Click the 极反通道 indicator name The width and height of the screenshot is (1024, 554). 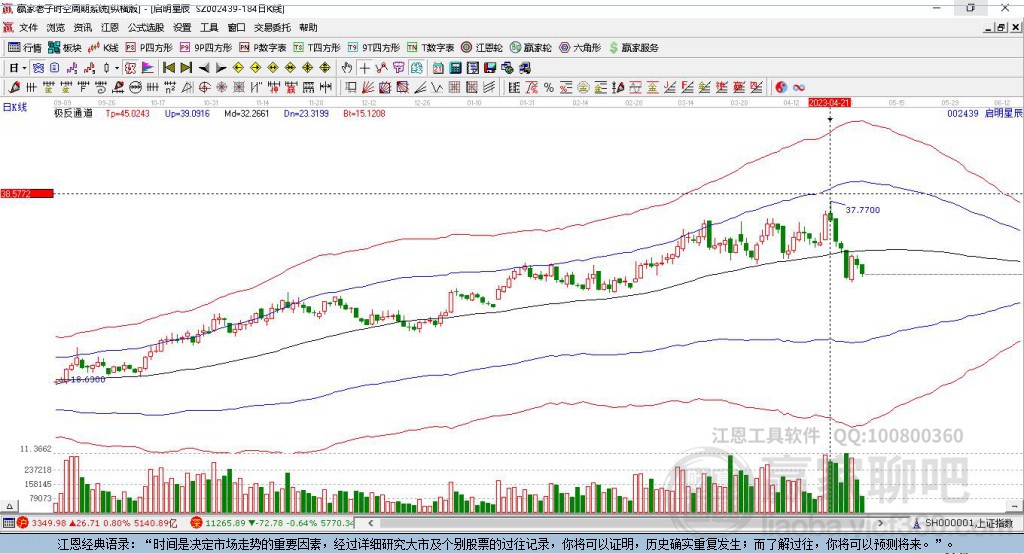(73, 114)
